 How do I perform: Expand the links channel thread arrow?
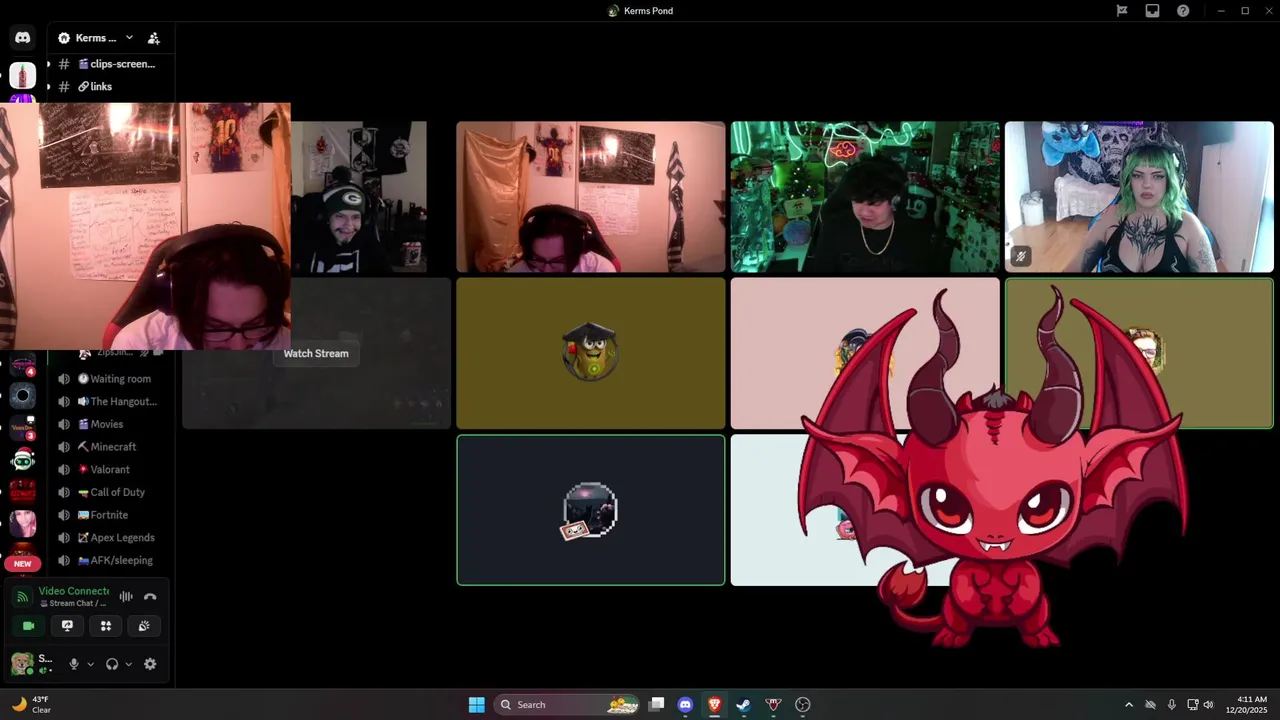coord(48,87)
